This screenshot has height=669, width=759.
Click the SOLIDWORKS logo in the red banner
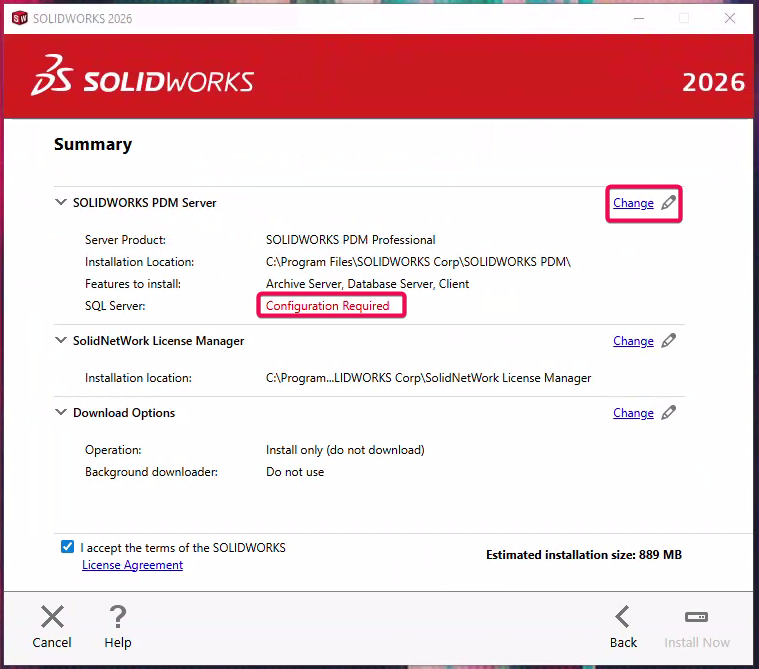coord(142,81)
